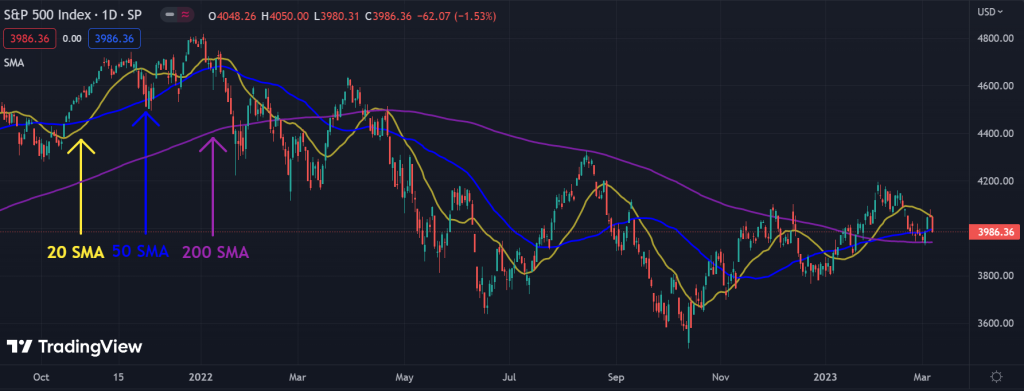Open the TradingView logo link

74,347
